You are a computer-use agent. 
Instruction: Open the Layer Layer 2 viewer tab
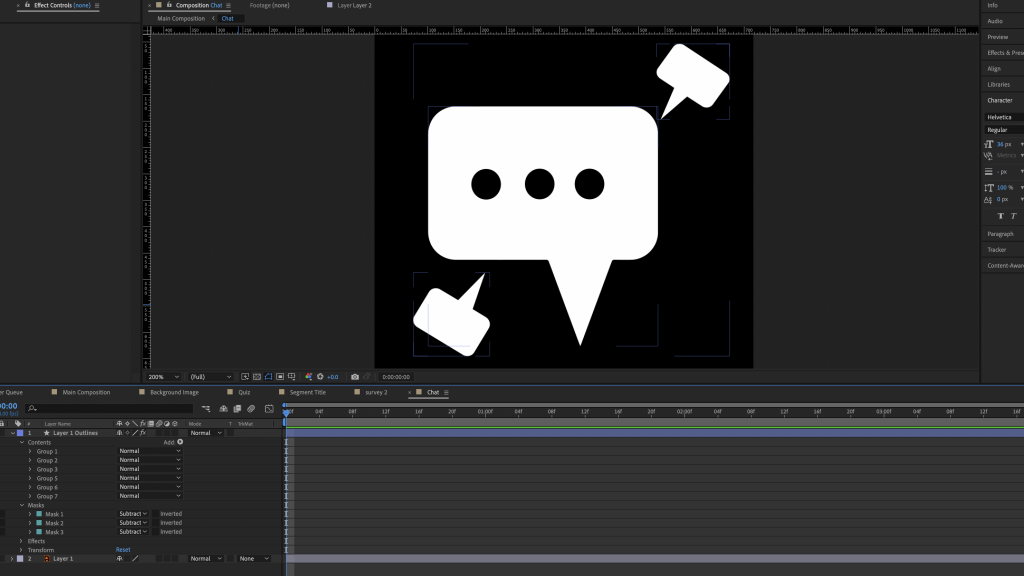tap(354, 5)
